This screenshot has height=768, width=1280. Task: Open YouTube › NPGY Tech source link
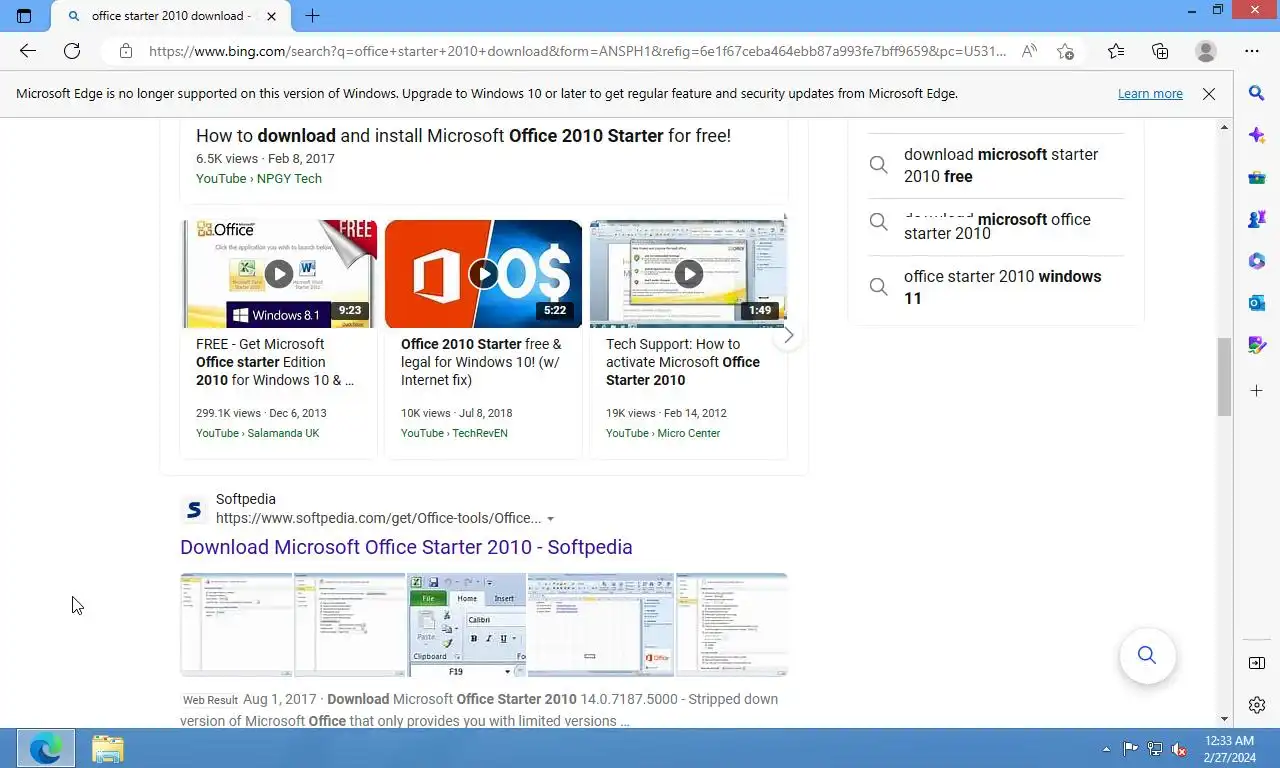tap(259, 179)
